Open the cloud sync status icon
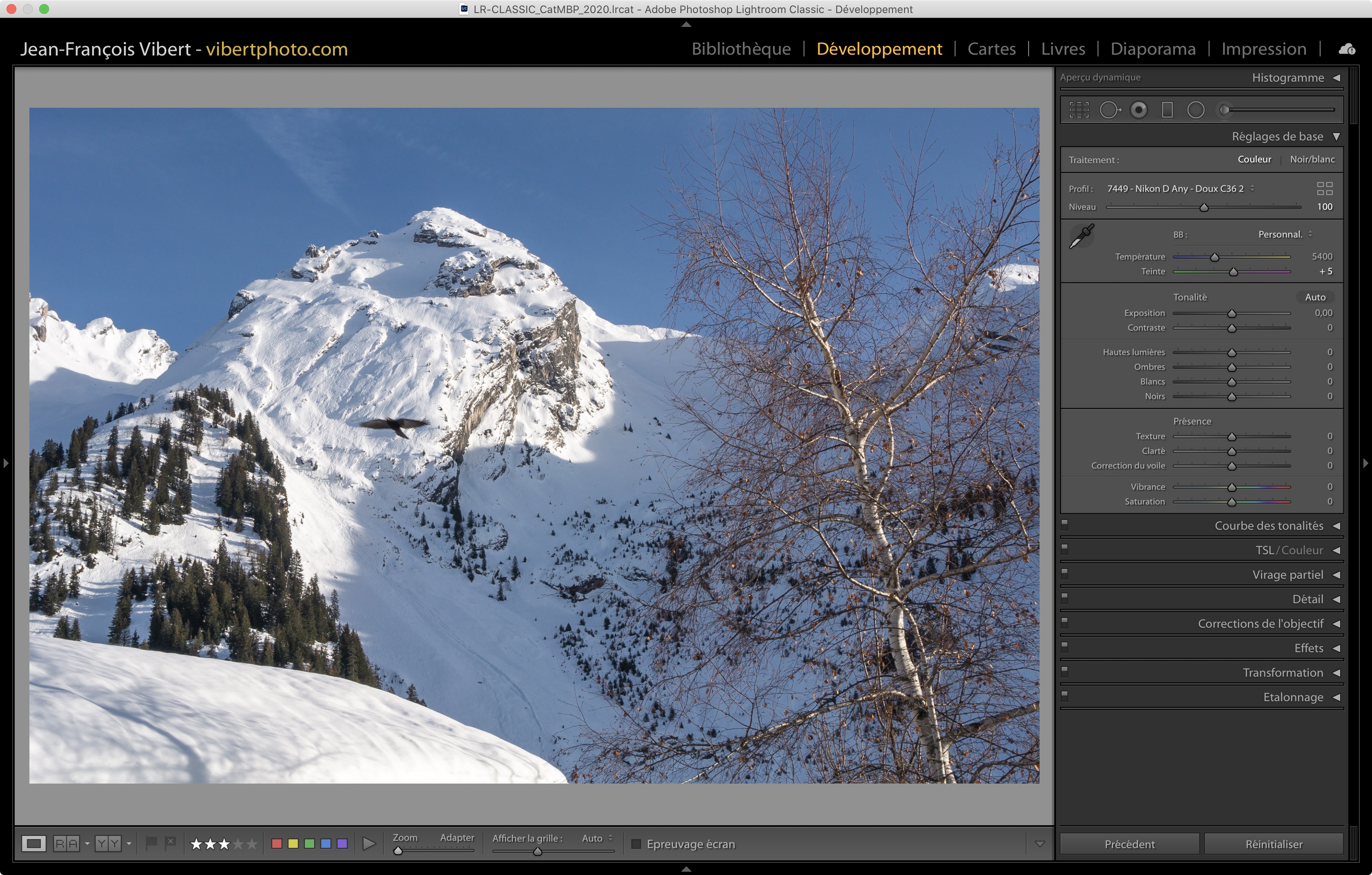Screen dimensions: 1372x875 (1346, 49)
